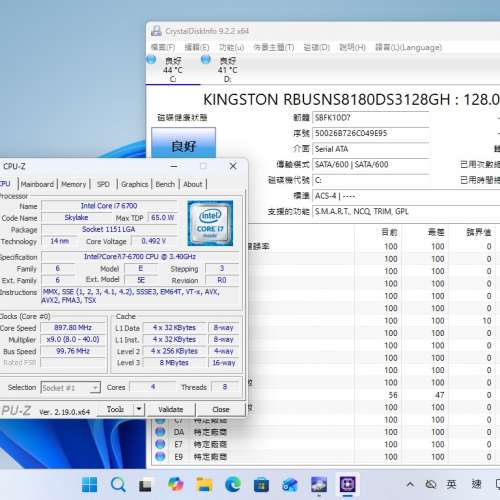Click the Socket 1151 LGA package value
500x500 pixels.
[109, 229]
